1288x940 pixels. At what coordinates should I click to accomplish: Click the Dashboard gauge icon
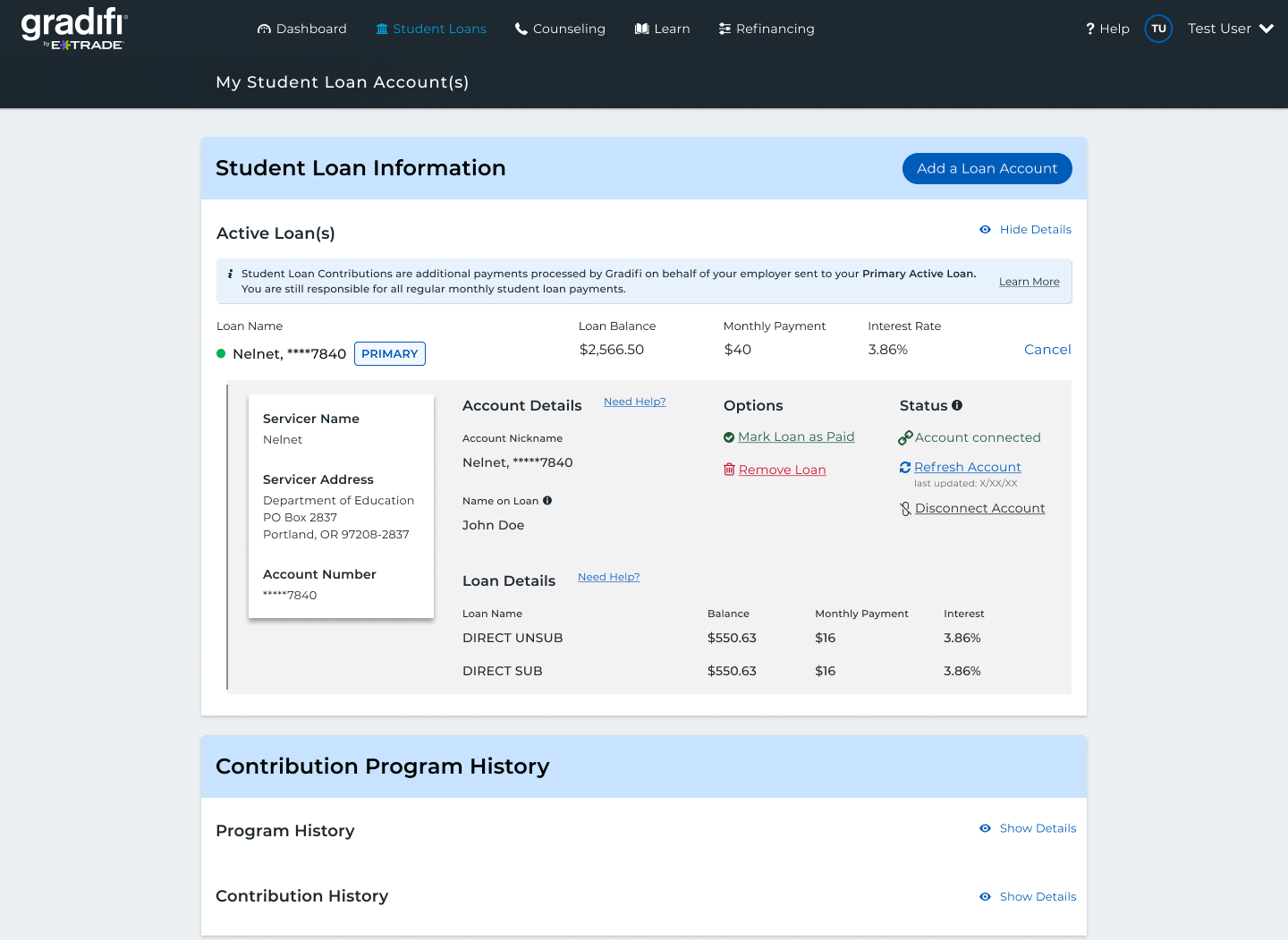coord(264,29)
